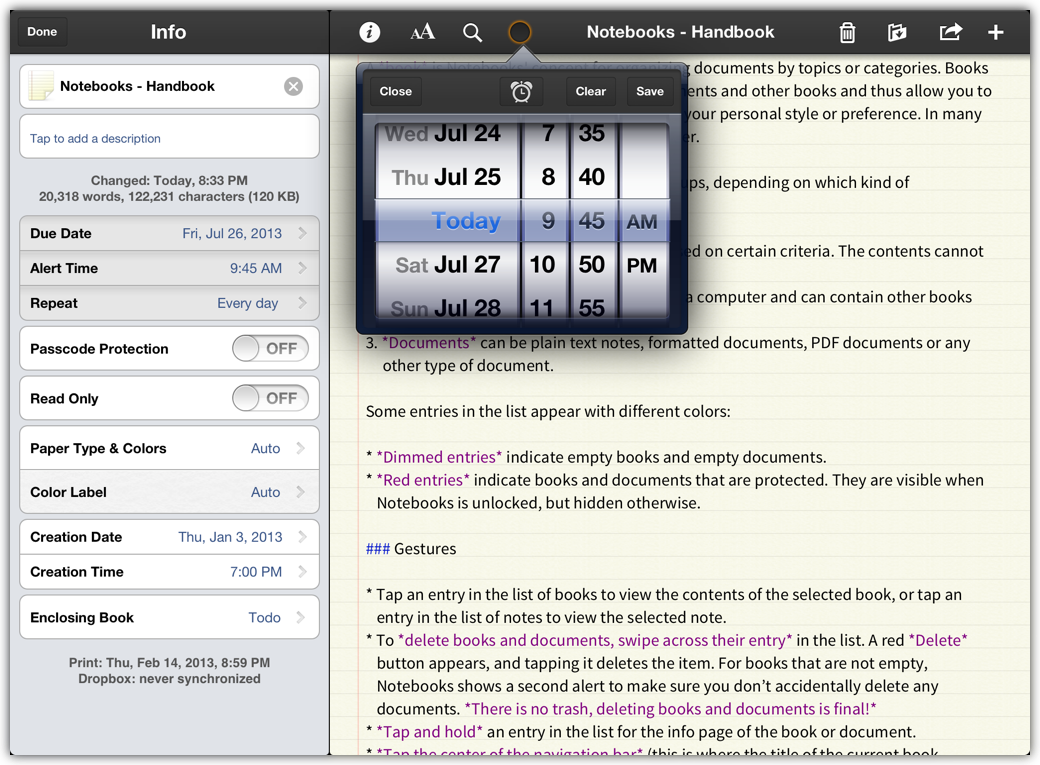Close the date picker popover
Image resolution: width=1040 pixels, height=765 pixels.
pos(395,92)
